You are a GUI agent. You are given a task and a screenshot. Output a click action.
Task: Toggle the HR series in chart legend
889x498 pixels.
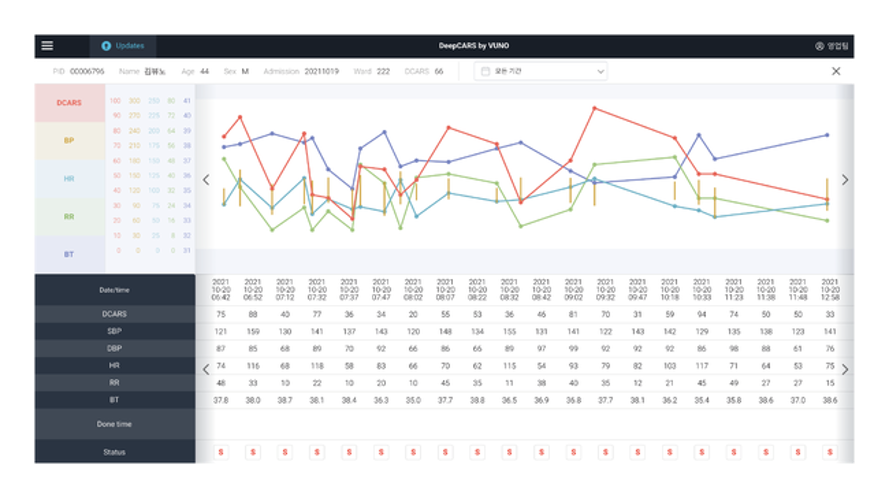69,179
